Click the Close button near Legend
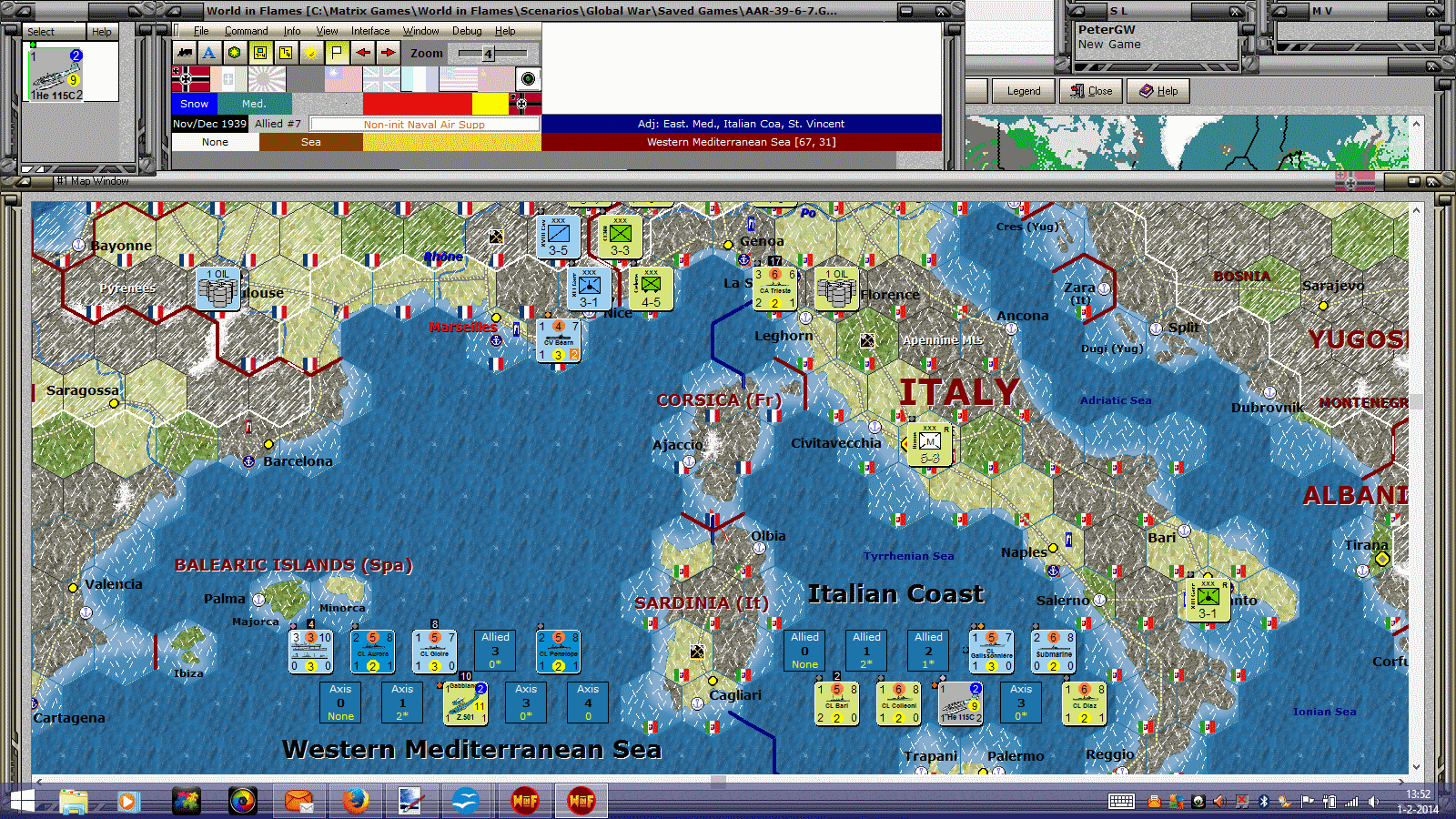 tap(1091, 91)
